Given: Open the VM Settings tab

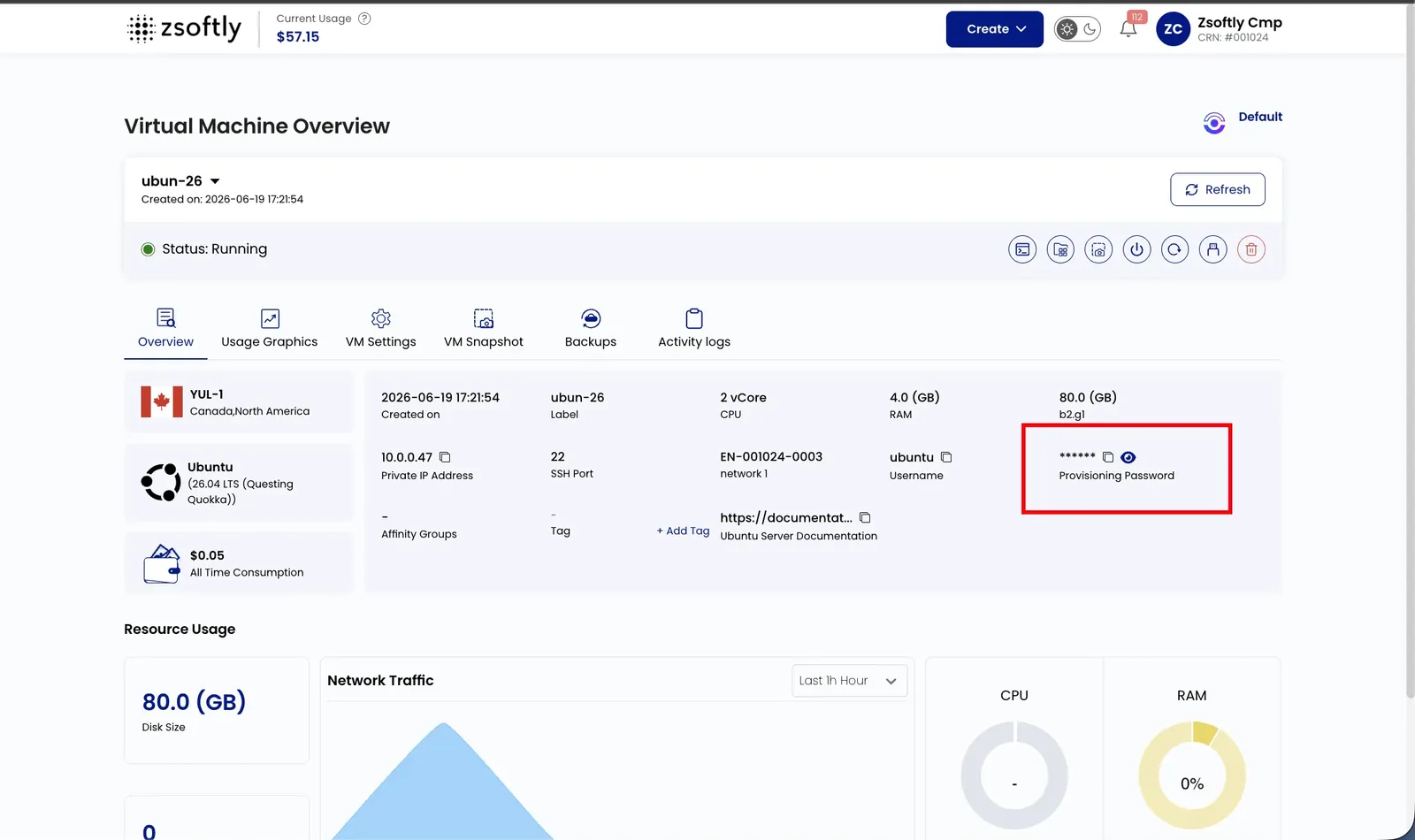Looking at the screenshot, I should pyautogui.click(x=381, y=329).
